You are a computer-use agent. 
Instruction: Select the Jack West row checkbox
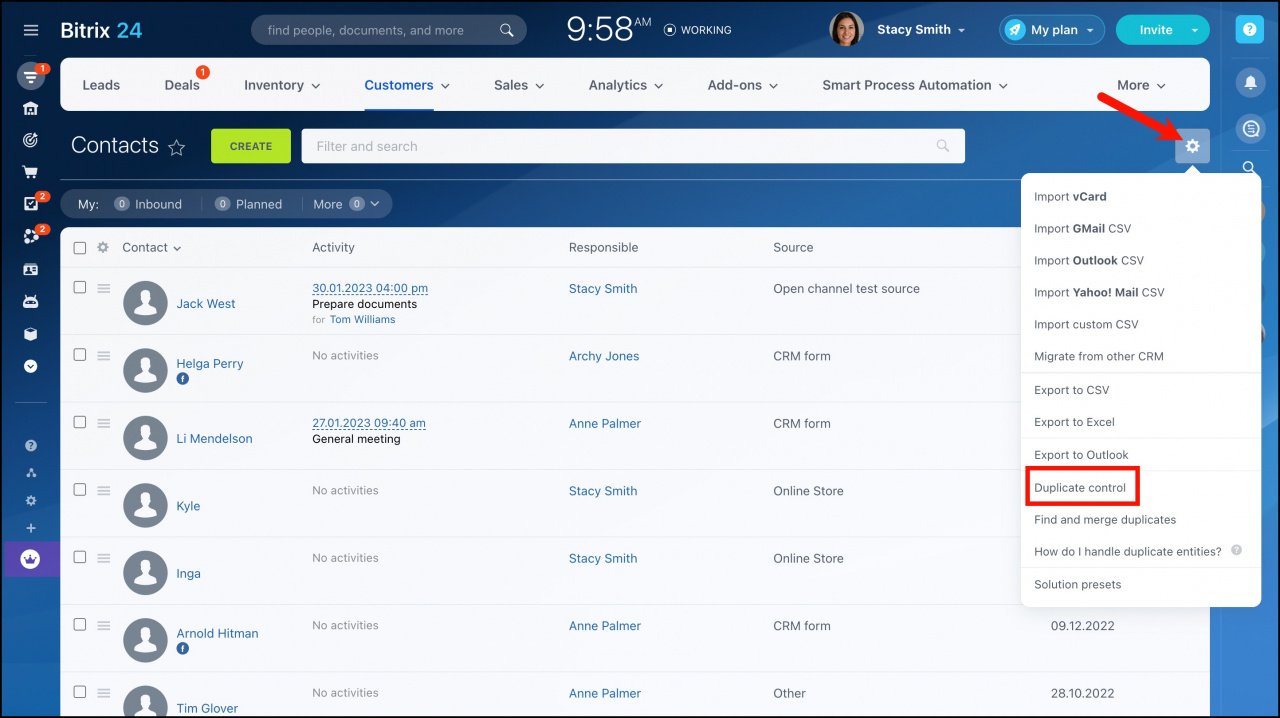[x=80, y=287]
